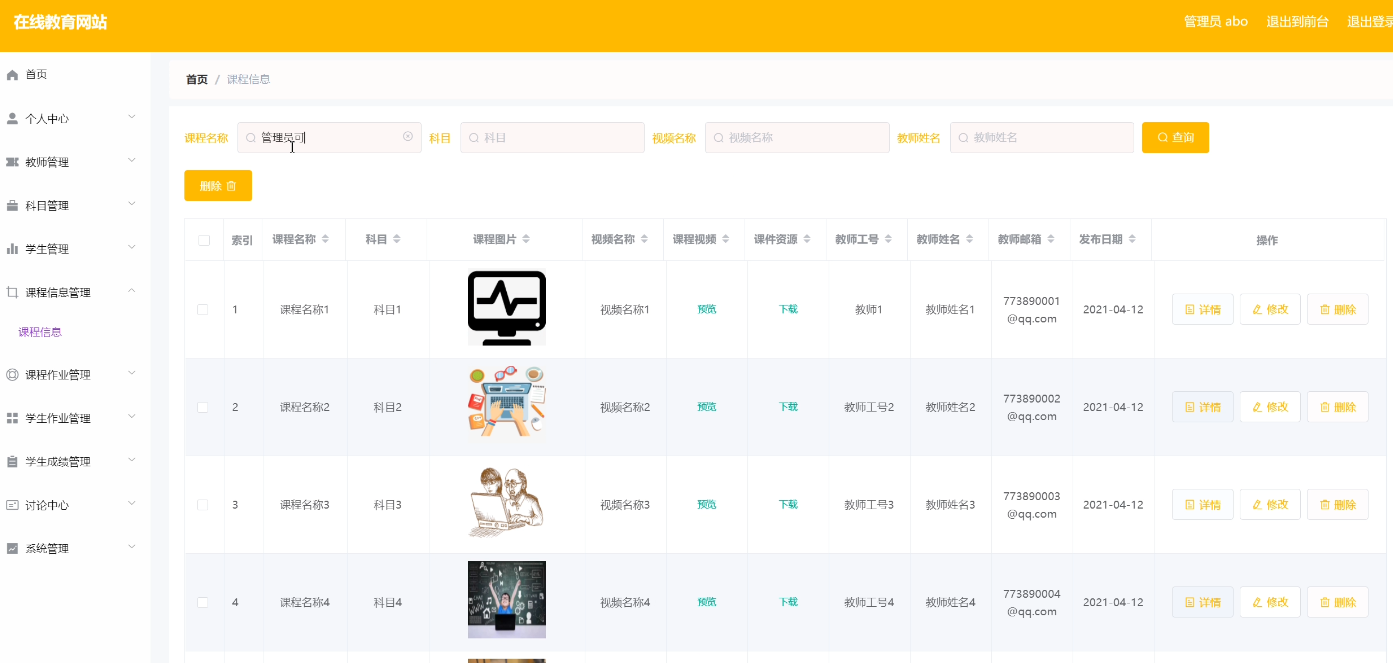Expand 个人中心 menu chevron

(x=132, y=117)
